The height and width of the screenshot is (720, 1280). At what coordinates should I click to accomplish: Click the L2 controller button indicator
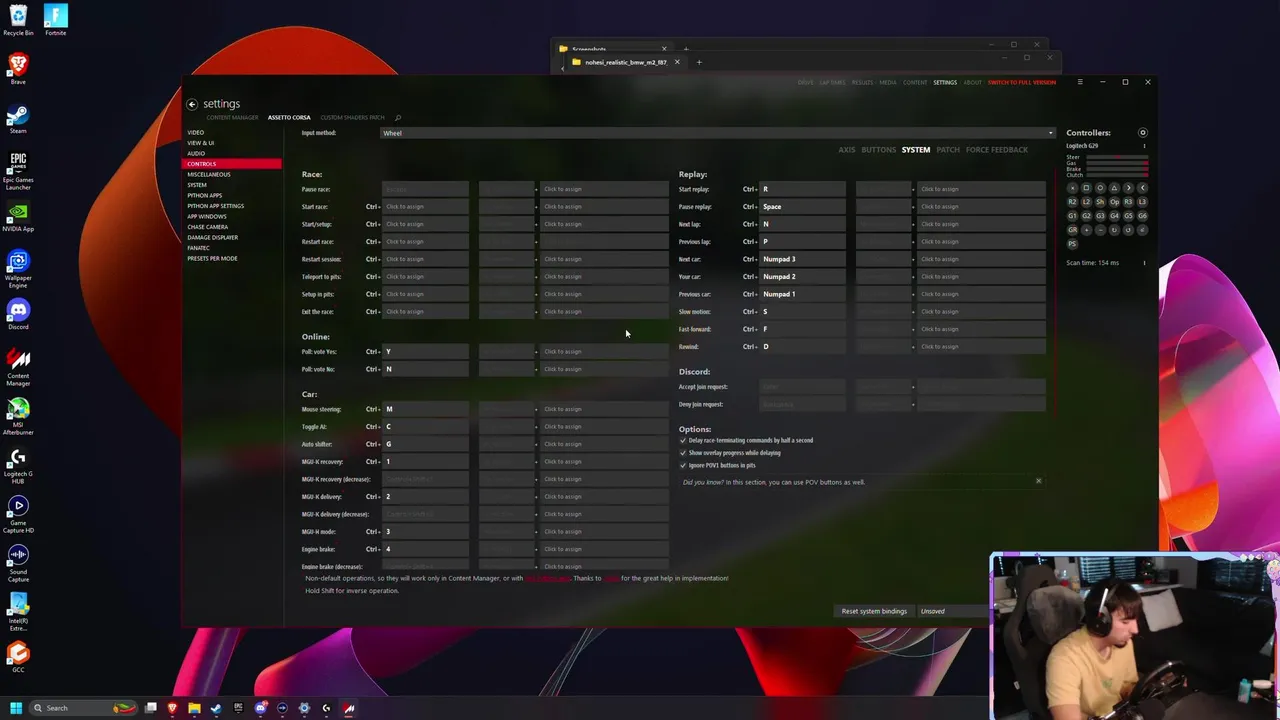point(1086,202)
